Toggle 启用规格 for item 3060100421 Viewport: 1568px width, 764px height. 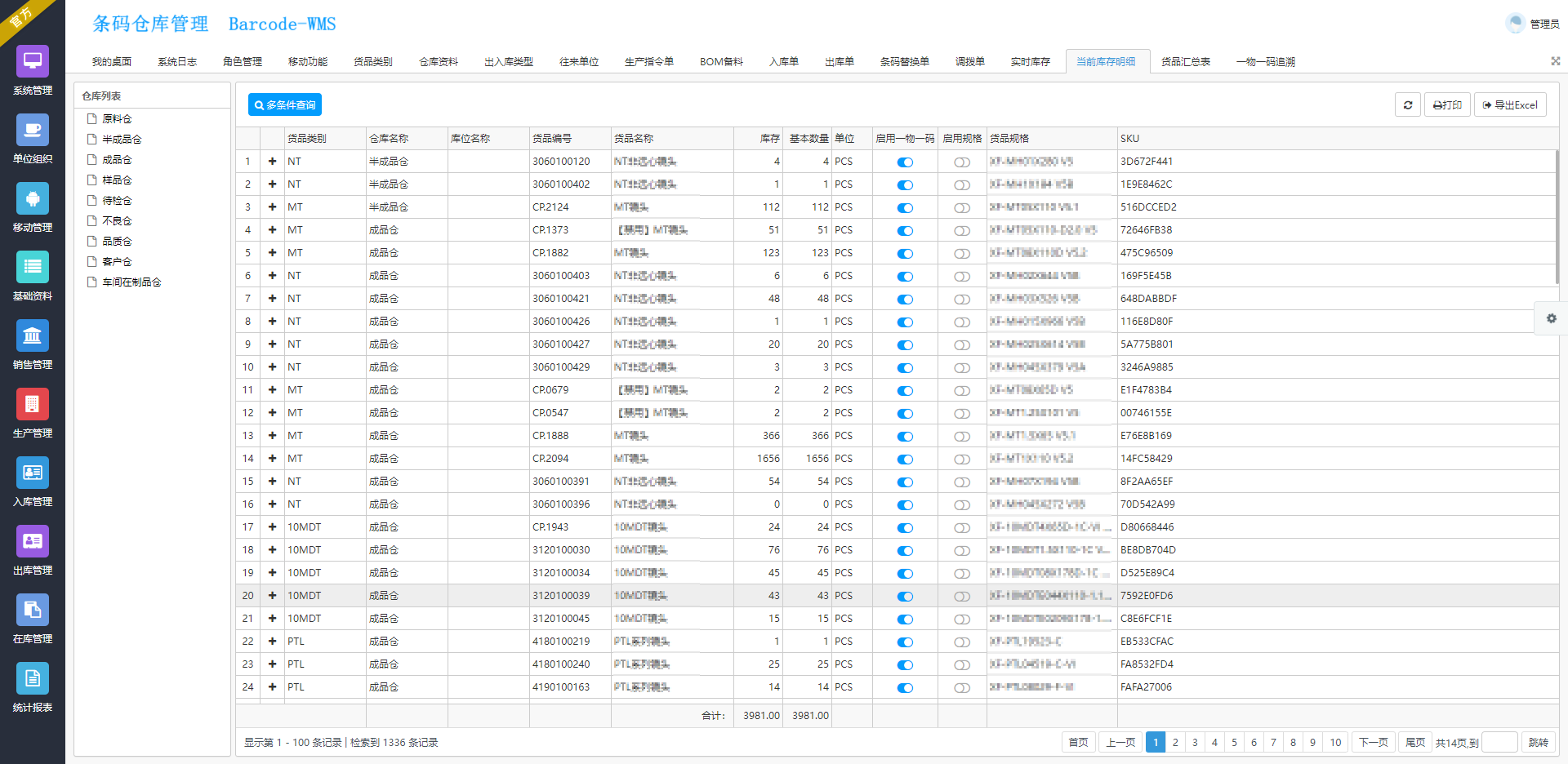(962, 300)
